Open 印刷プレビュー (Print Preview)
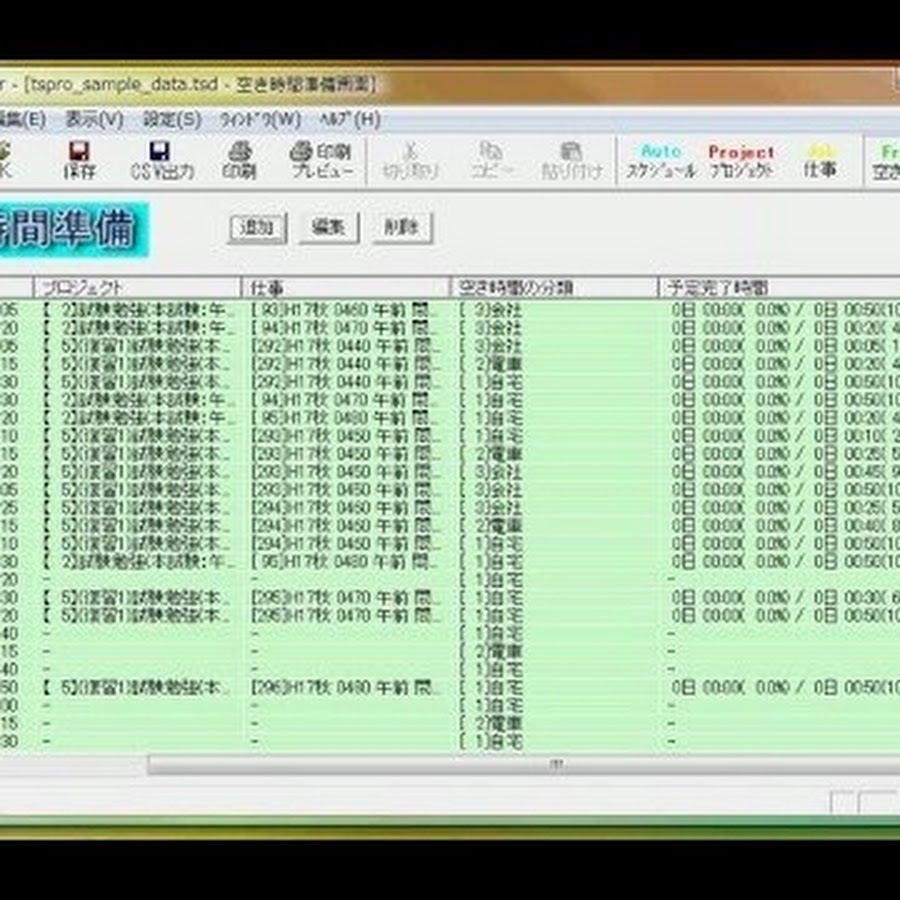 pos(322,159)
